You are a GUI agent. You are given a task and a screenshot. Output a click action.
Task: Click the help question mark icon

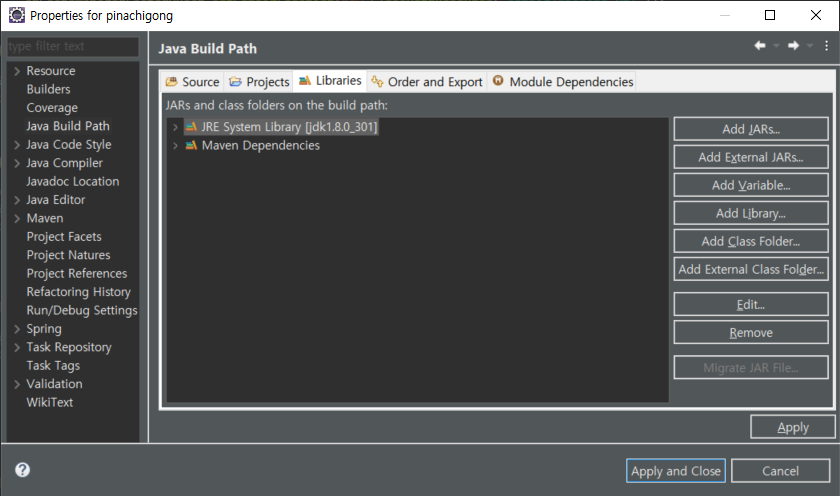[22, 470]
